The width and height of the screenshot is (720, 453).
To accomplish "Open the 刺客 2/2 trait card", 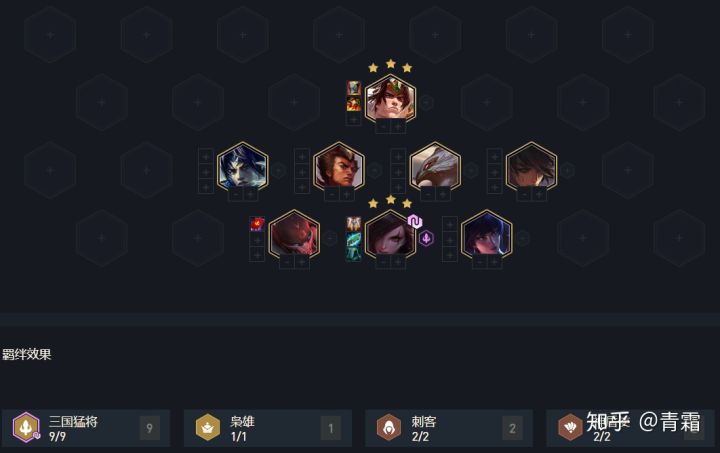I will 449,428.
